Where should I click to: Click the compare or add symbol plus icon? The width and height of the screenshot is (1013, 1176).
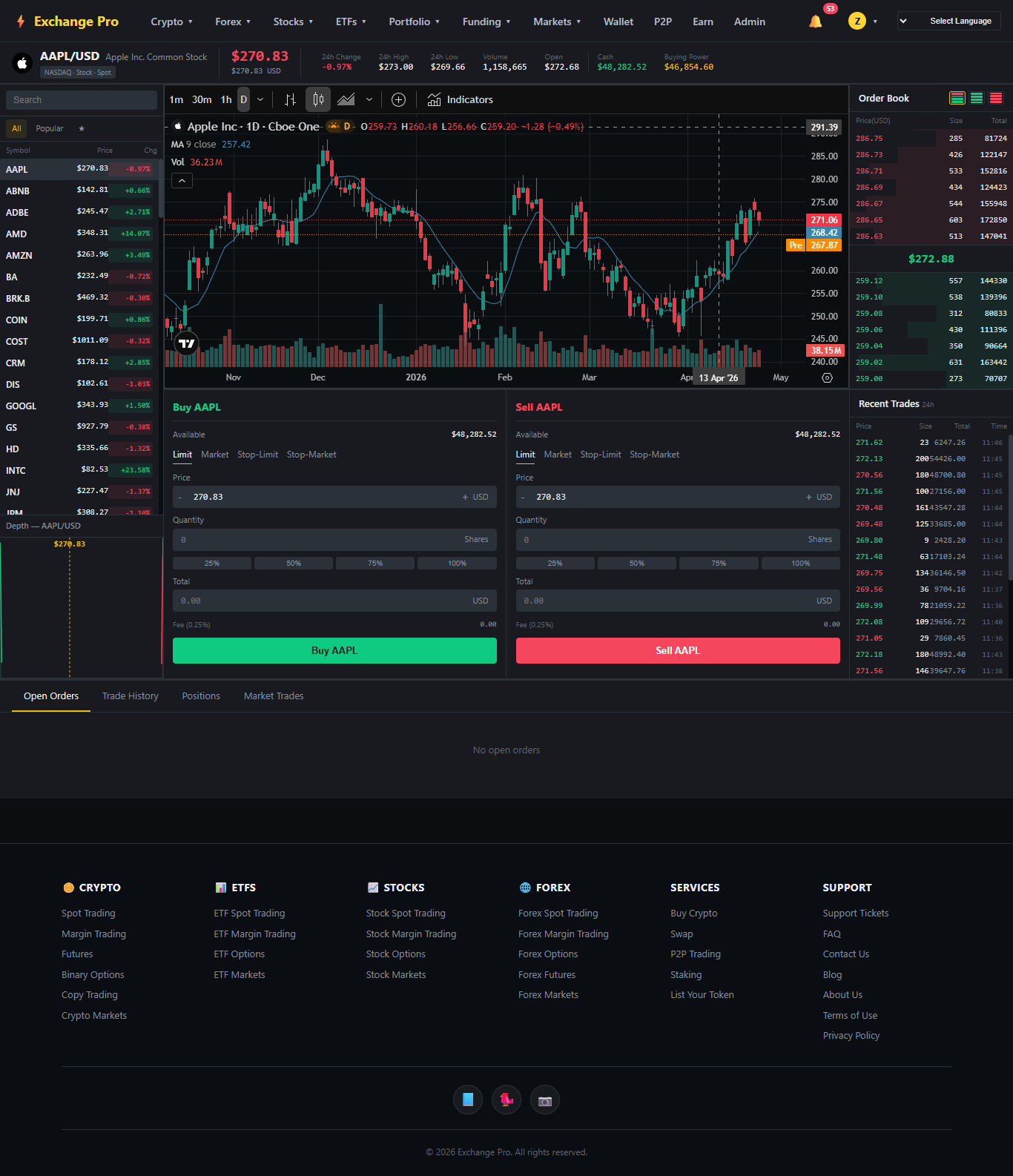click(398, 99)
